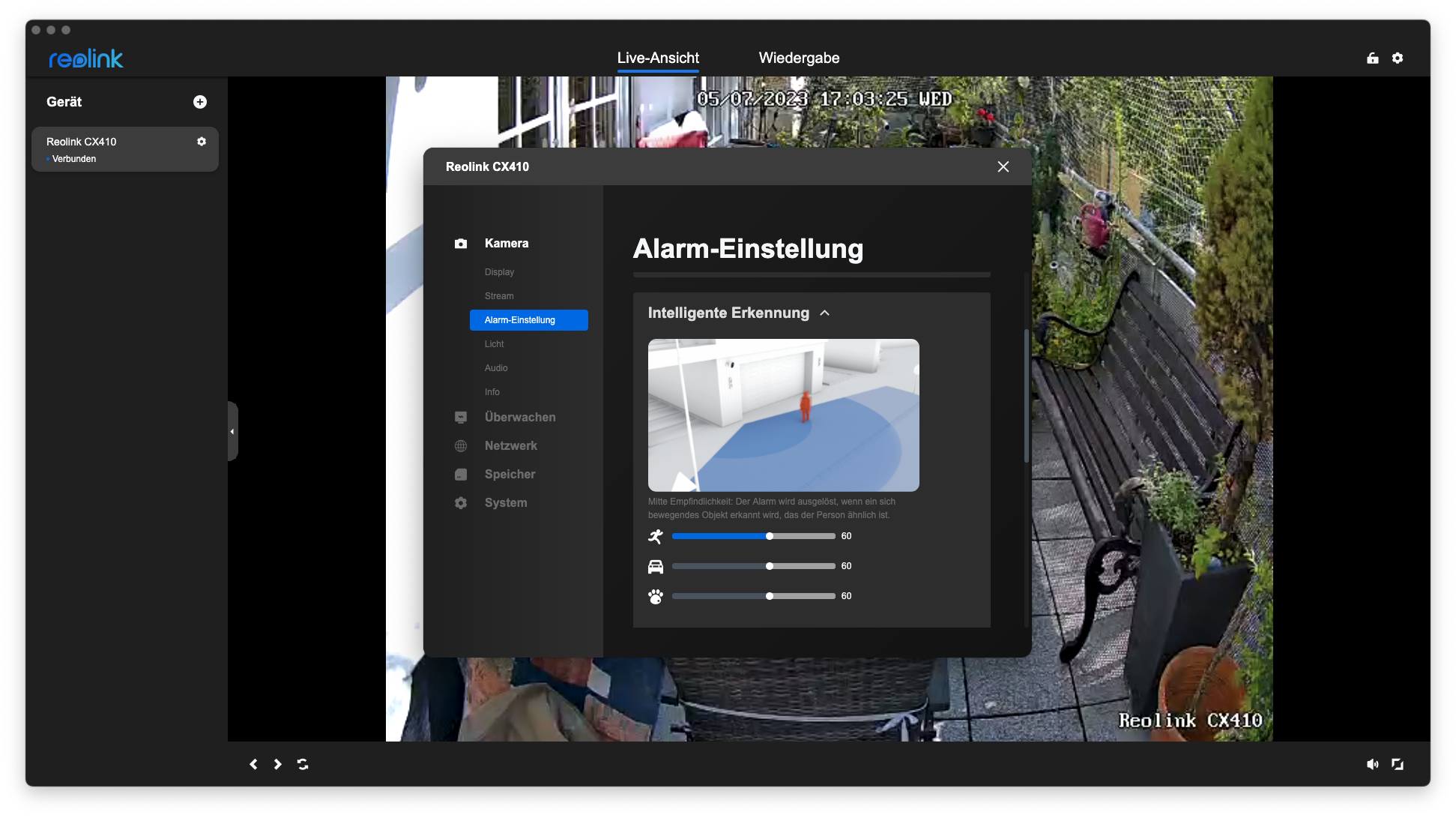Viewport: 1456px width, 818px height.
Task: Collapse the Intelligente Erkennung section
Action: click(x=825, y=313)
